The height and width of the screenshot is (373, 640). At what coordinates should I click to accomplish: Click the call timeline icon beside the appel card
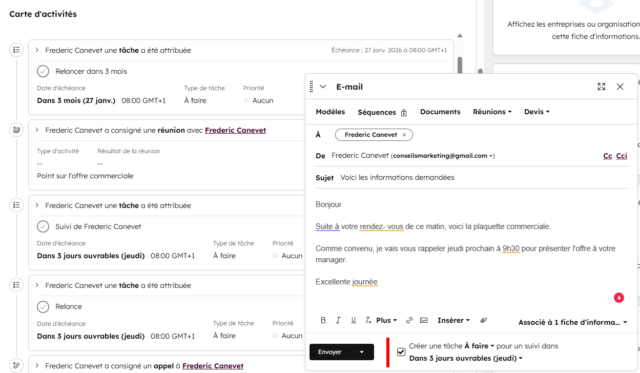16,365
